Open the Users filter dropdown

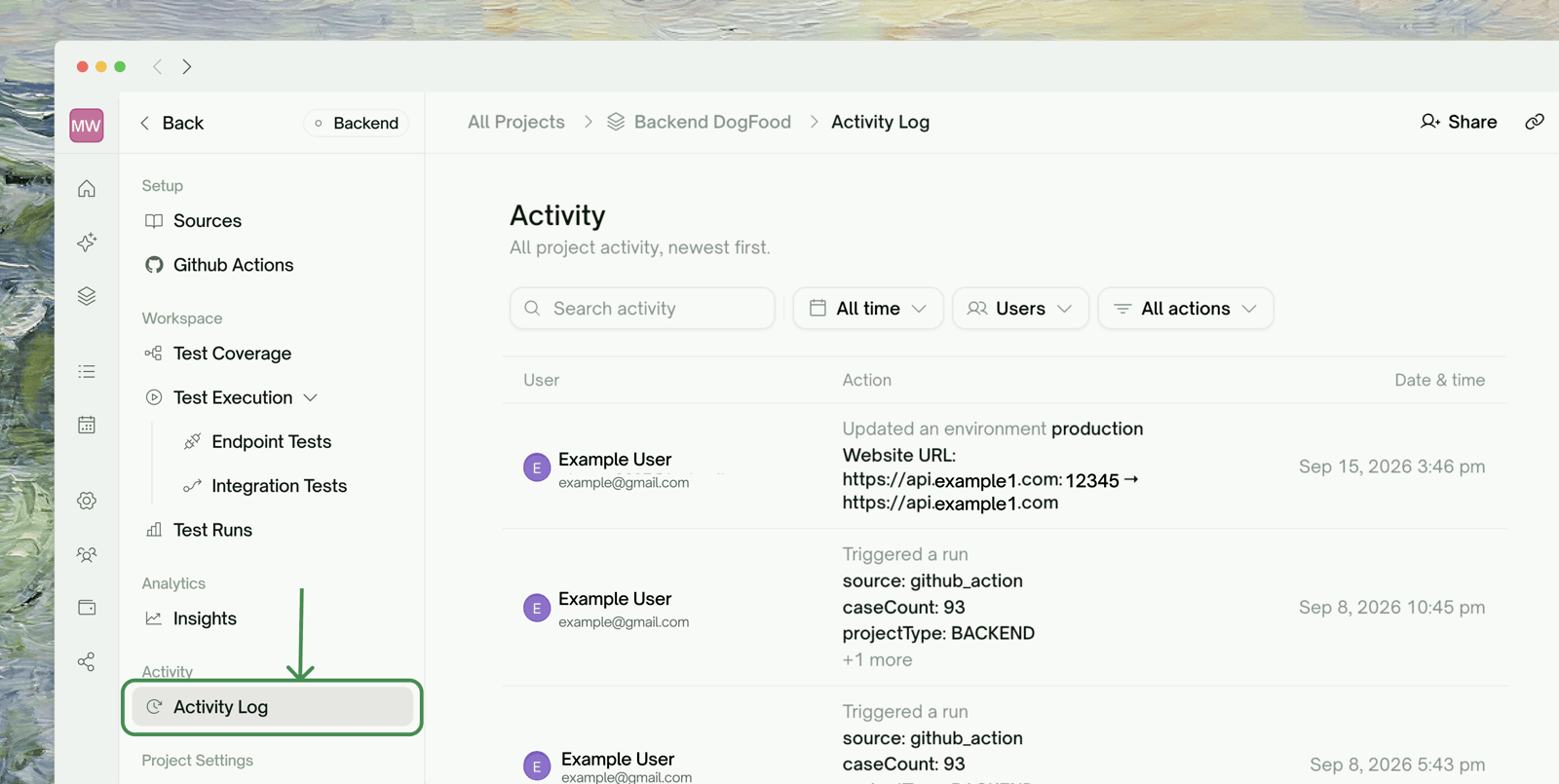click(x=1020, y=309)
